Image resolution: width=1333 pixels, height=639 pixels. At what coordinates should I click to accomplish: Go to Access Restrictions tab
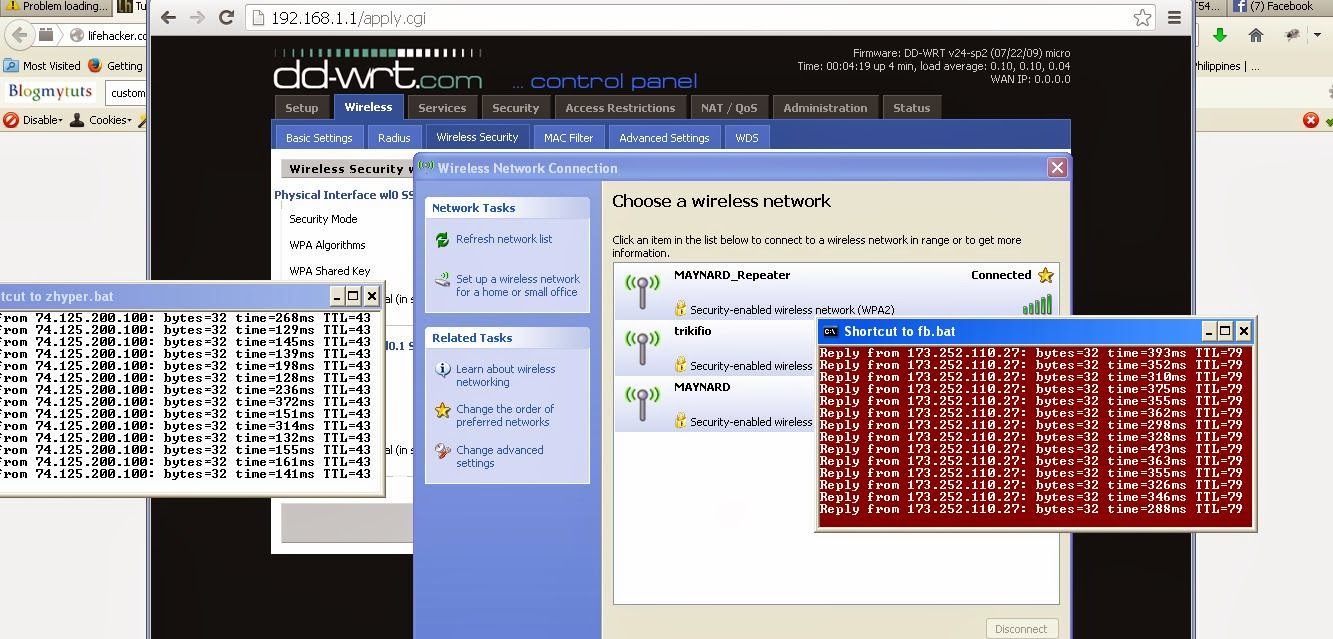tap(620, 108)
